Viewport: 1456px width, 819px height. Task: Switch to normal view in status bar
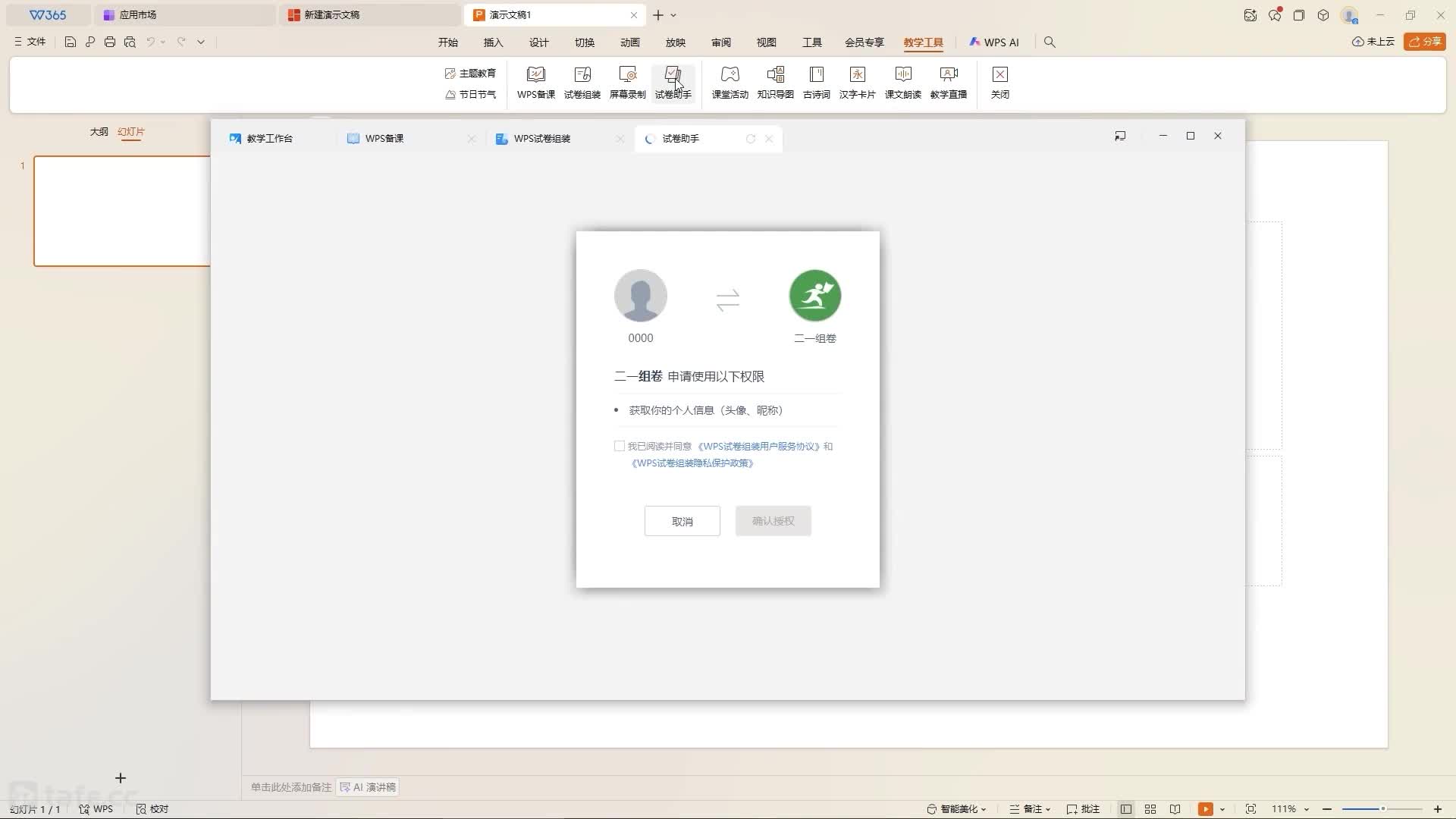[1126, 809]
